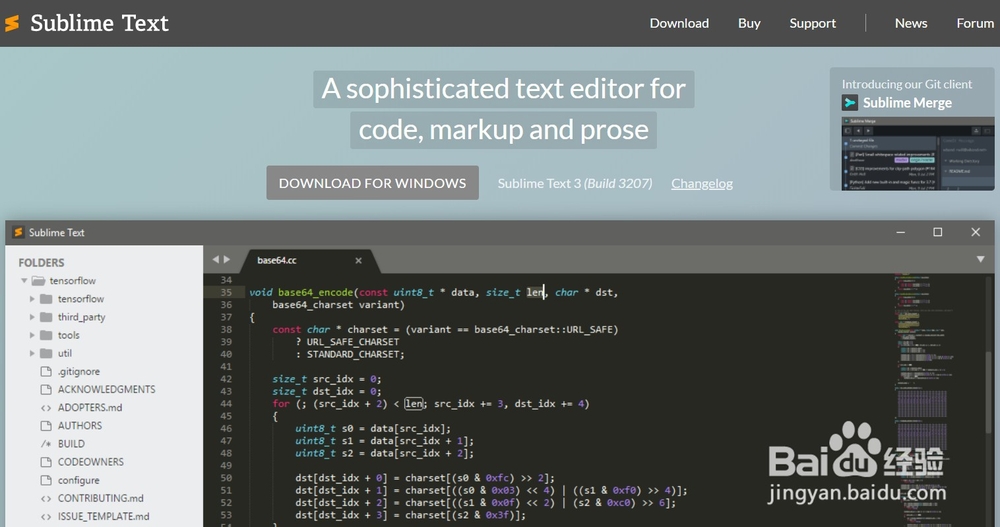Select the .gitignore file icon
This screenshot has width=1000, height=527.
[46, 371]
